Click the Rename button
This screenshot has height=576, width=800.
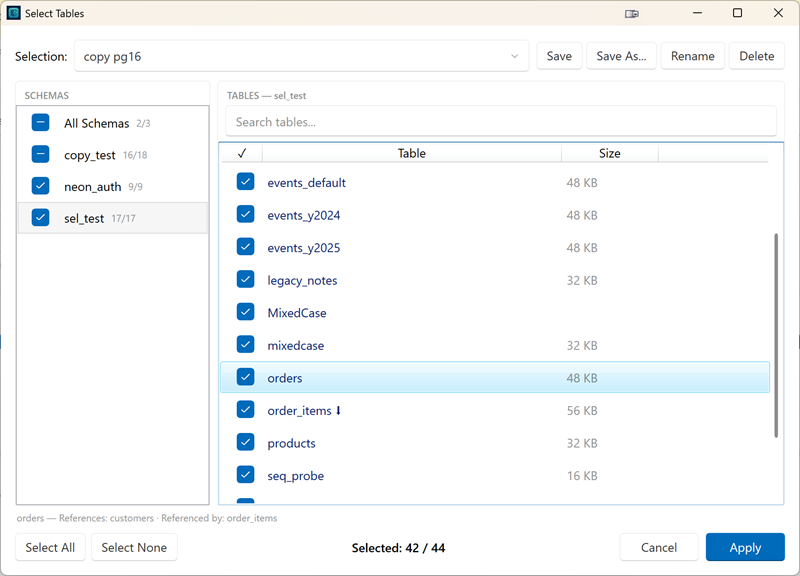pyautogui.click(x=692, y=56)
